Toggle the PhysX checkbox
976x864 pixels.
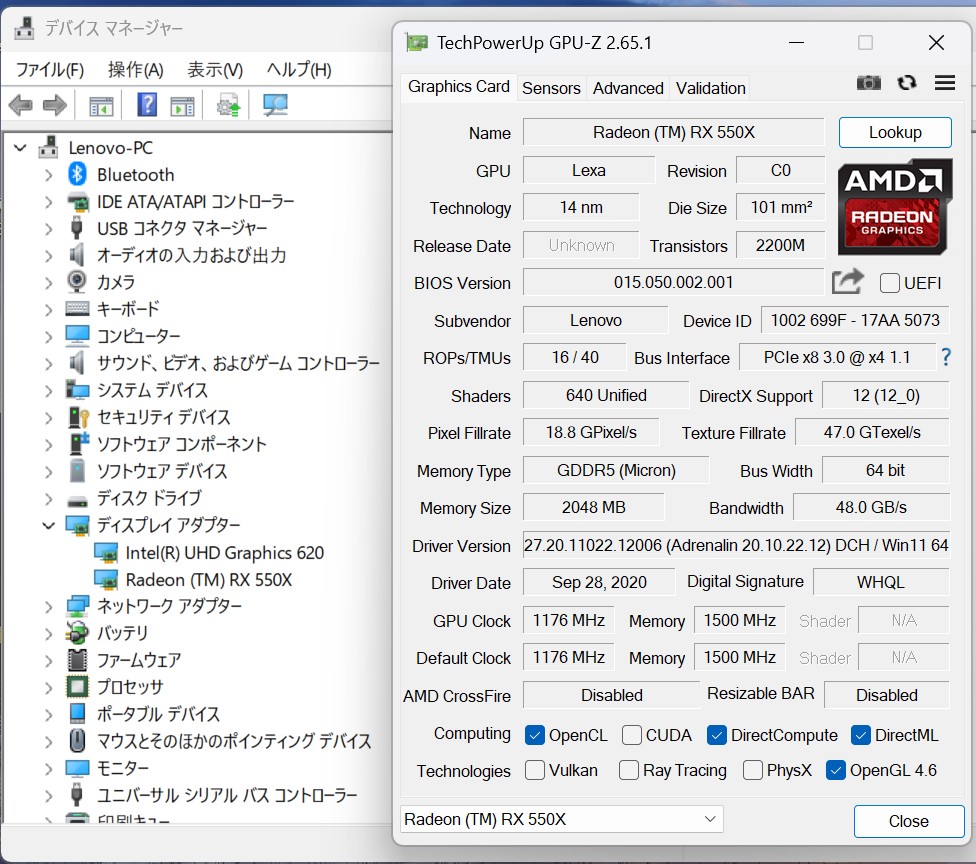pyautogui.click(x=753, y=770)
